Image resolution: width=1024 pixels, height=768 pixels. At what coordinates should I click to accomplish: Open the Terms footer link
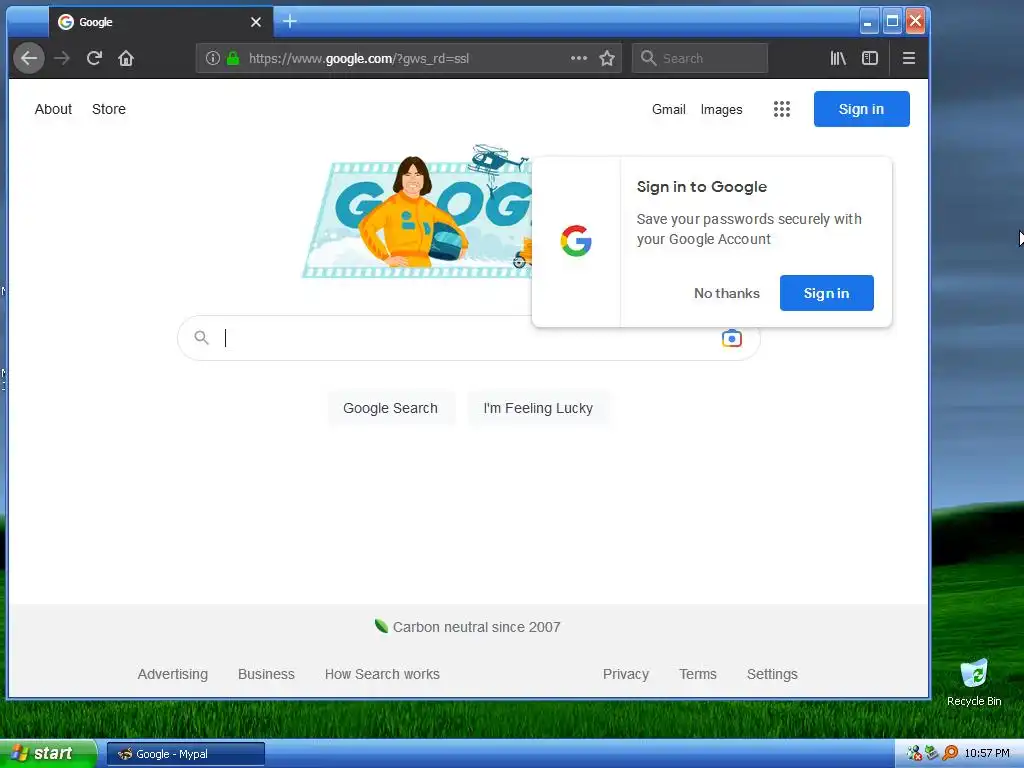click(x=697, y=674)
